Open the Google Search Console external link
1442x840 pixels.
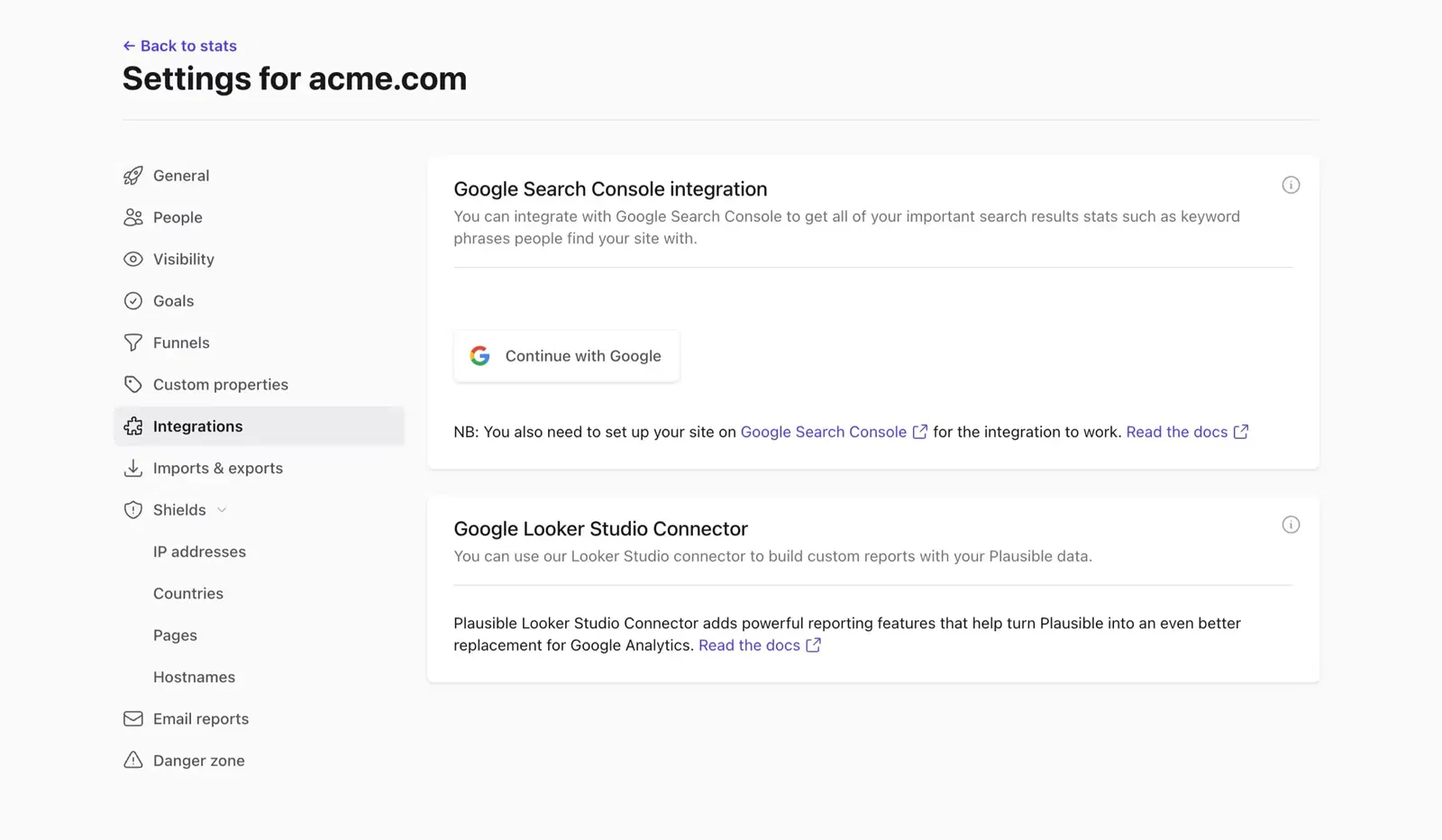point(823,432)
